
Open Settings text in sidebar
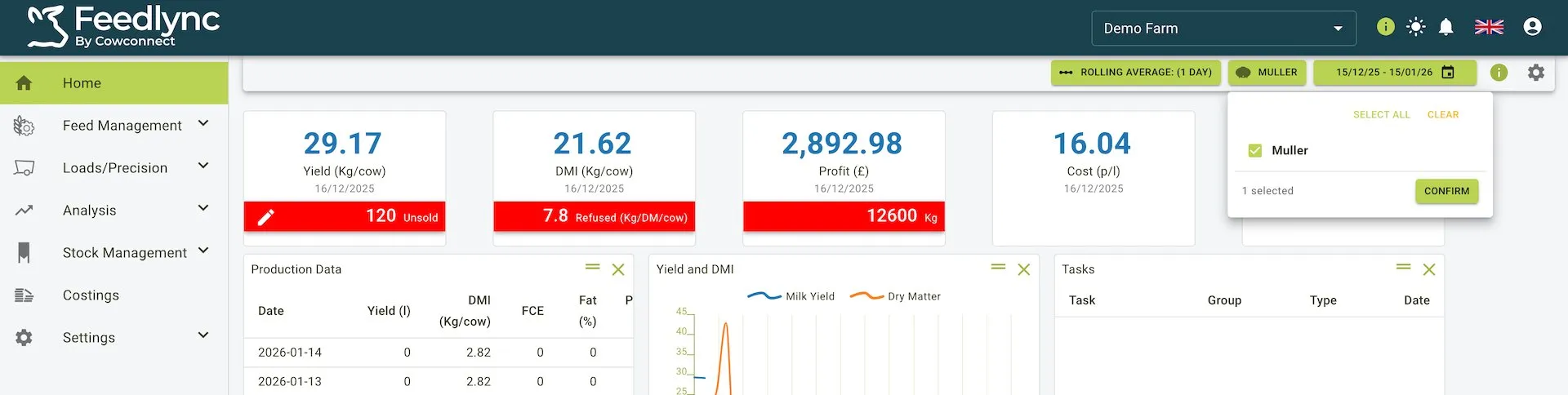click(x=89, y=338)
